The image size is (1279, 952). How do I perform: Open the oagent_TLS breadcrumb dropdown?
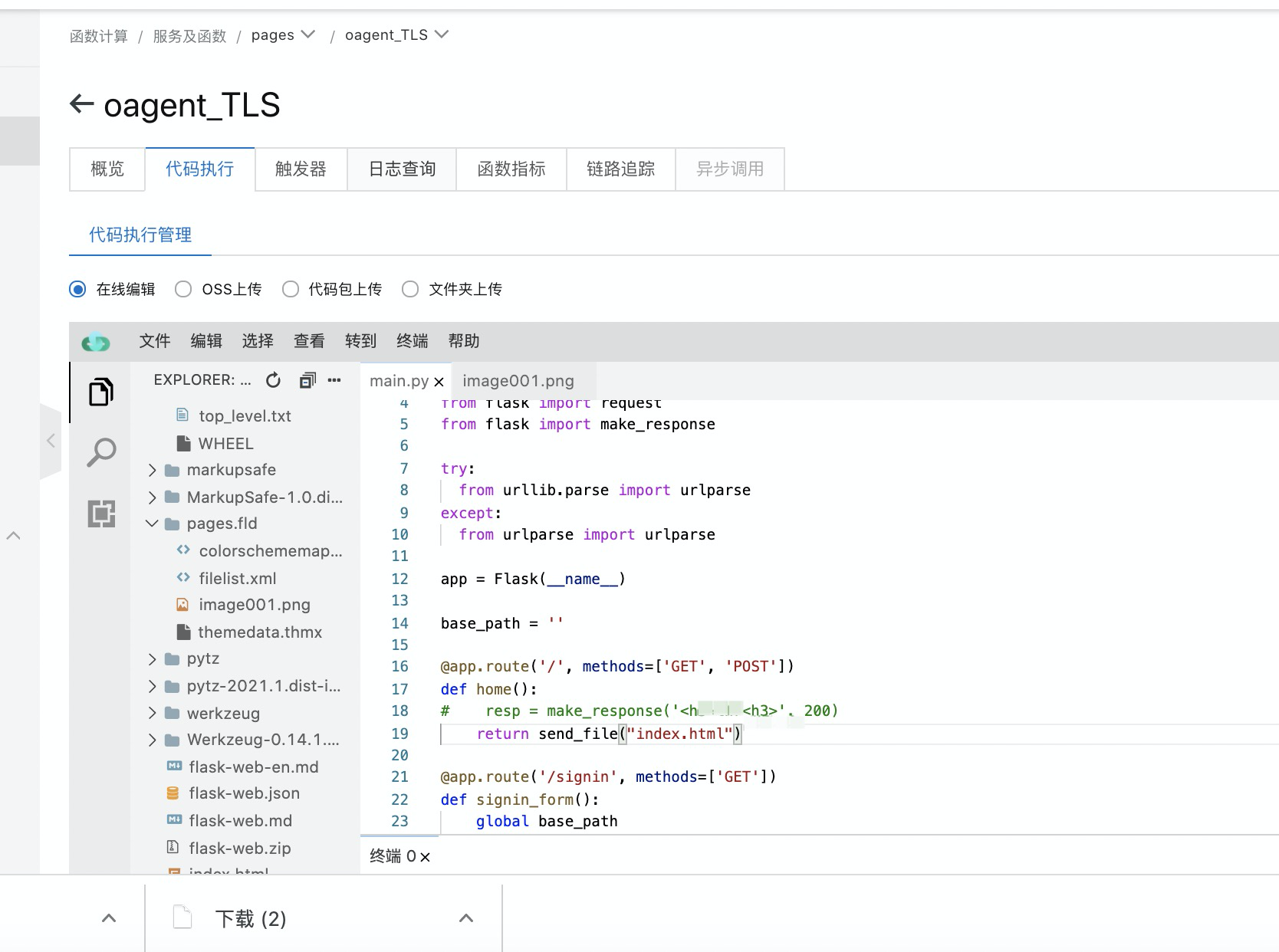pyautogui.click(x=442, y=34)
